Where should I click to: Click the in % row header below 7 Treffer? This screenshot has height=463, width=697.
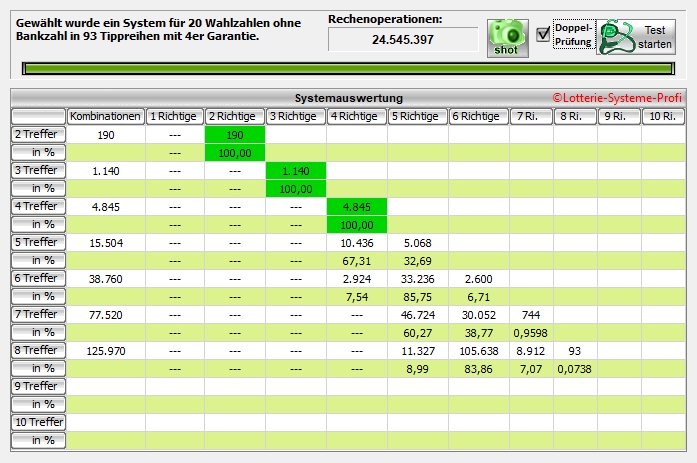(38, 332)
